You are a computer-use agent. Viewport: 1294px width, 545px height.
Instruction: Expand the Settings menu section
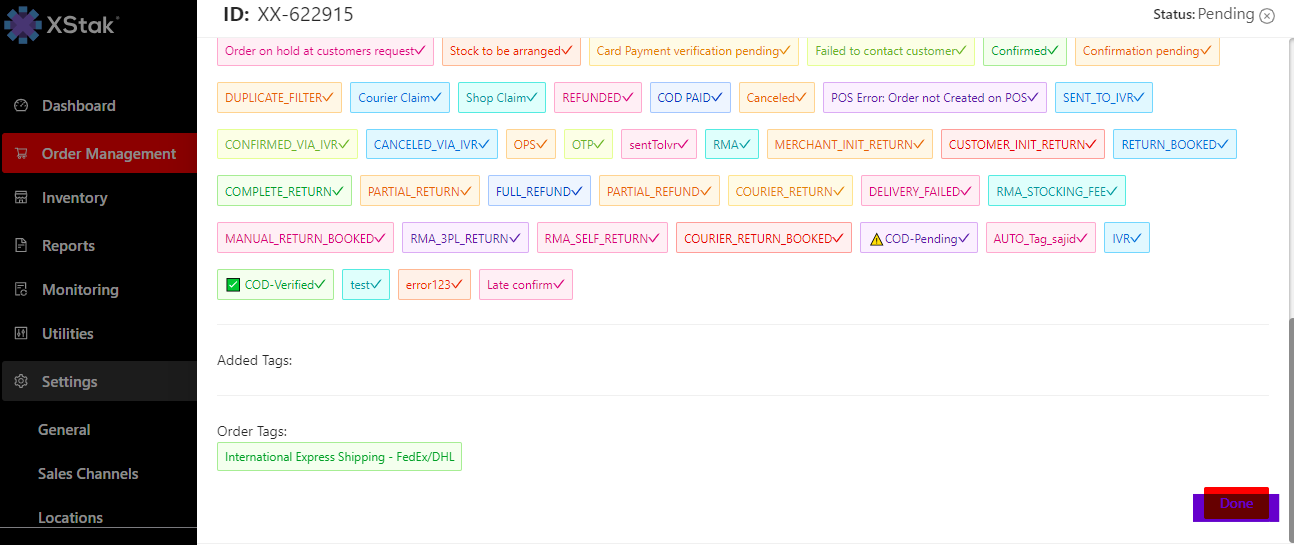69,382
